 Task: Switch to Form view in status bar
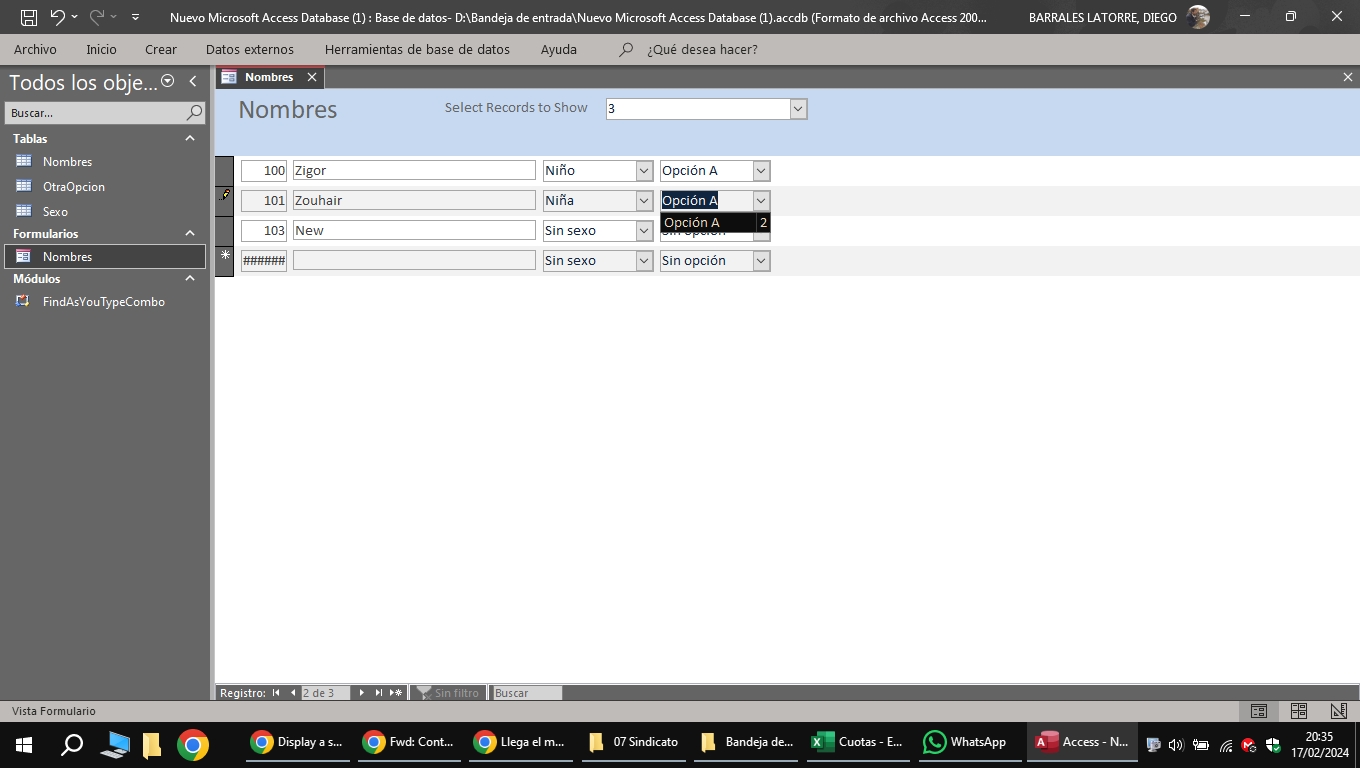(1259, 711)
